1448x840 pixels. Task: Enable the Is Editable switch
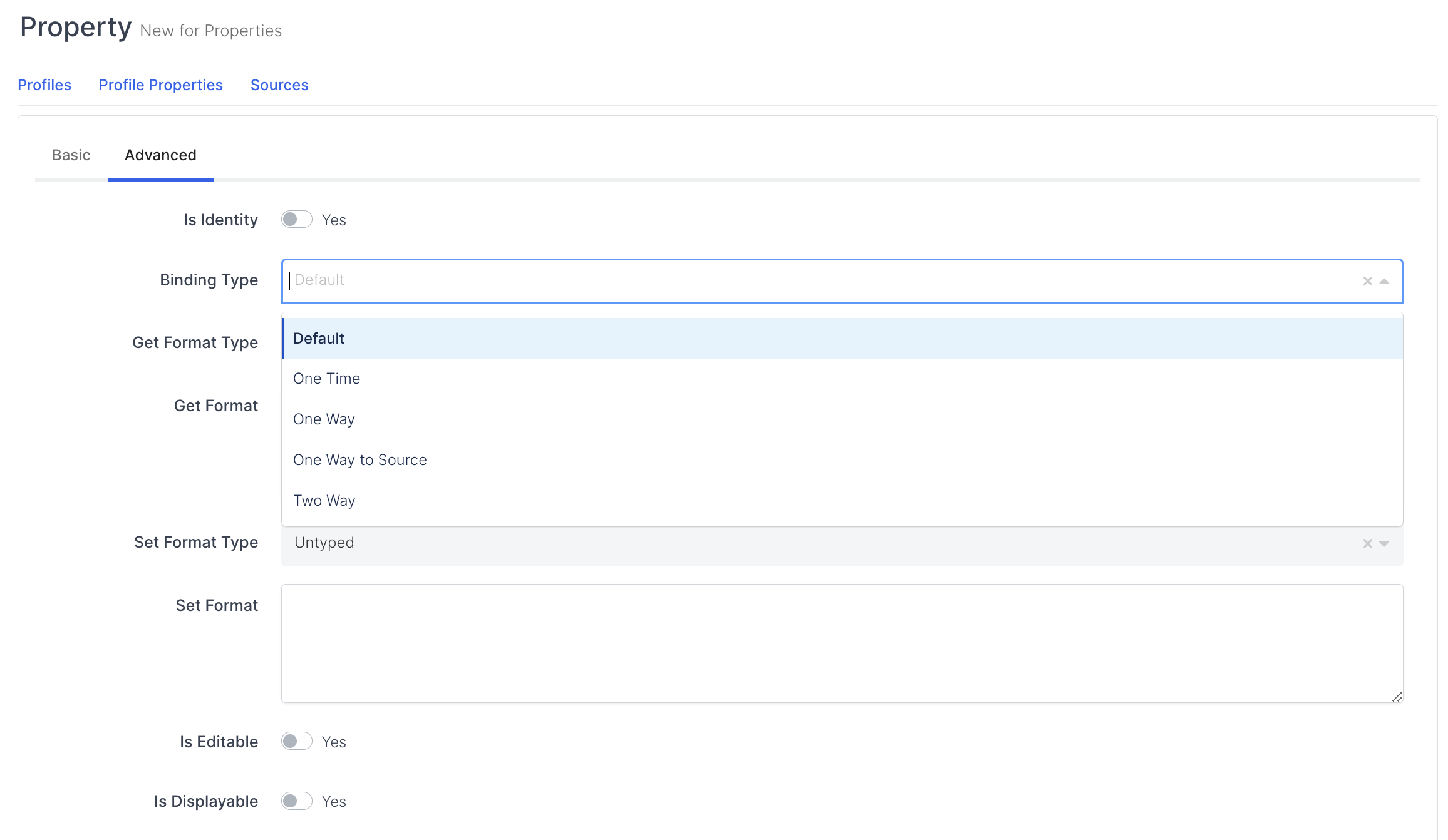click(296, 742)
